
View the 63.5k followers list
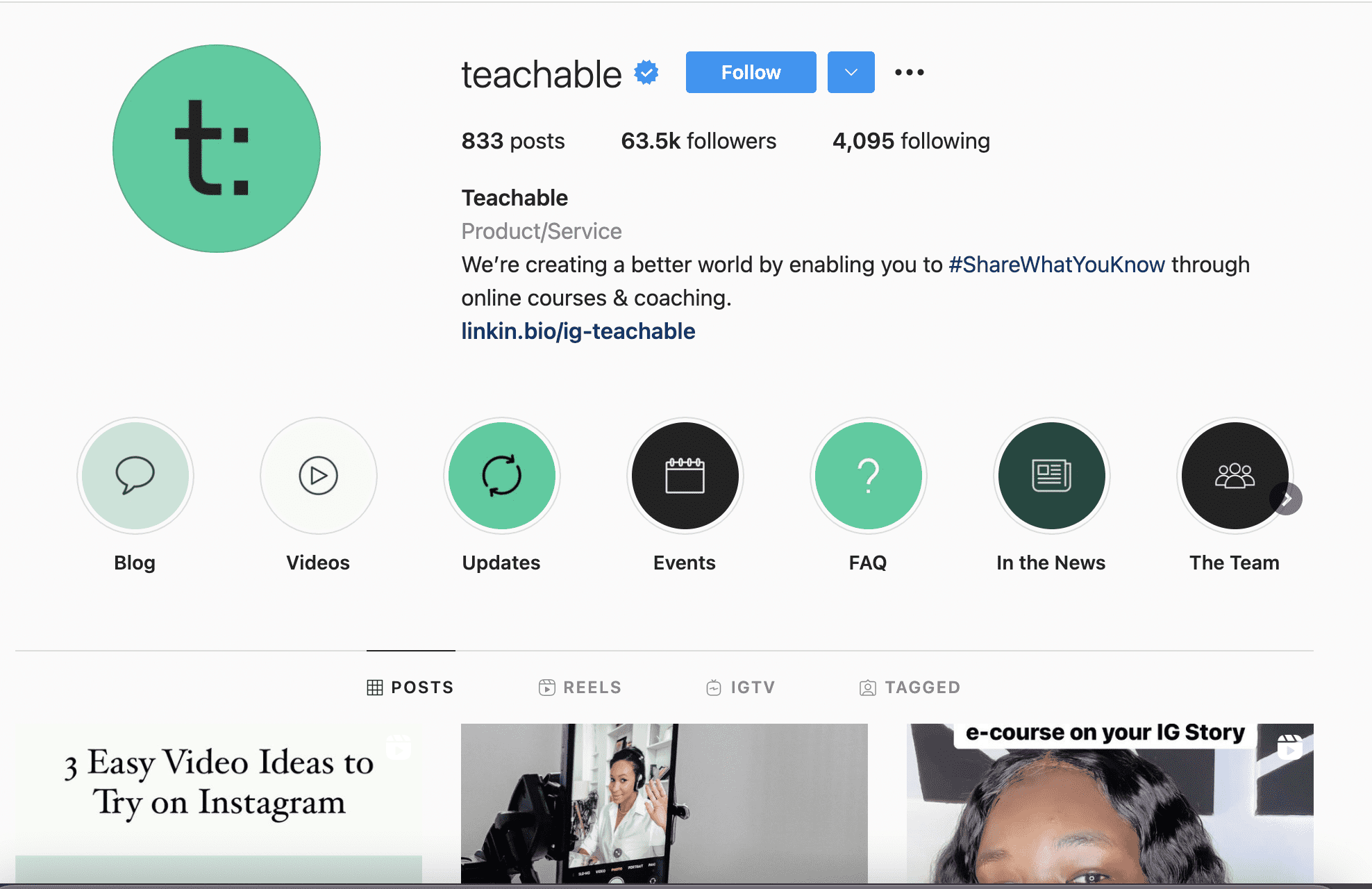point(698,141)
